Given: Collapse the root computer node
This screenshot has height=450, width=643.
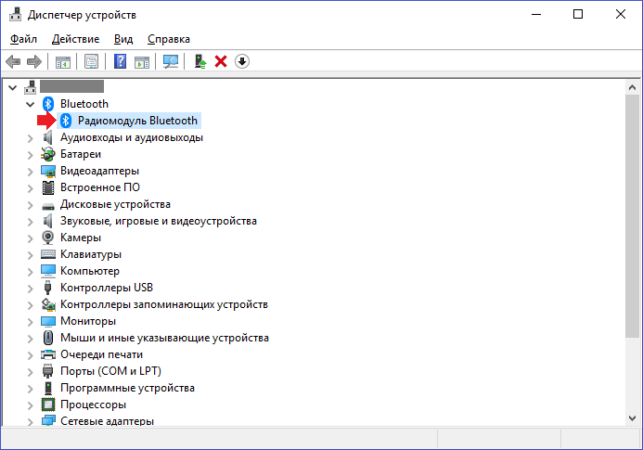Looking at the screenshot, I should coord(13,88).
